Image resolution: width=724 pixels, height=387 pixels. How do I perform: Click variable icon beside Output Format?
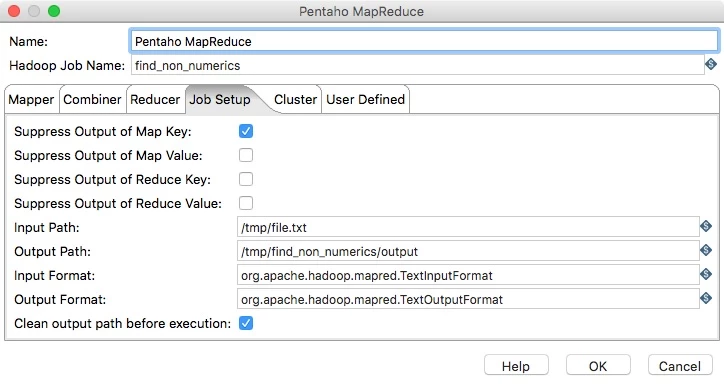pos(706,298)
